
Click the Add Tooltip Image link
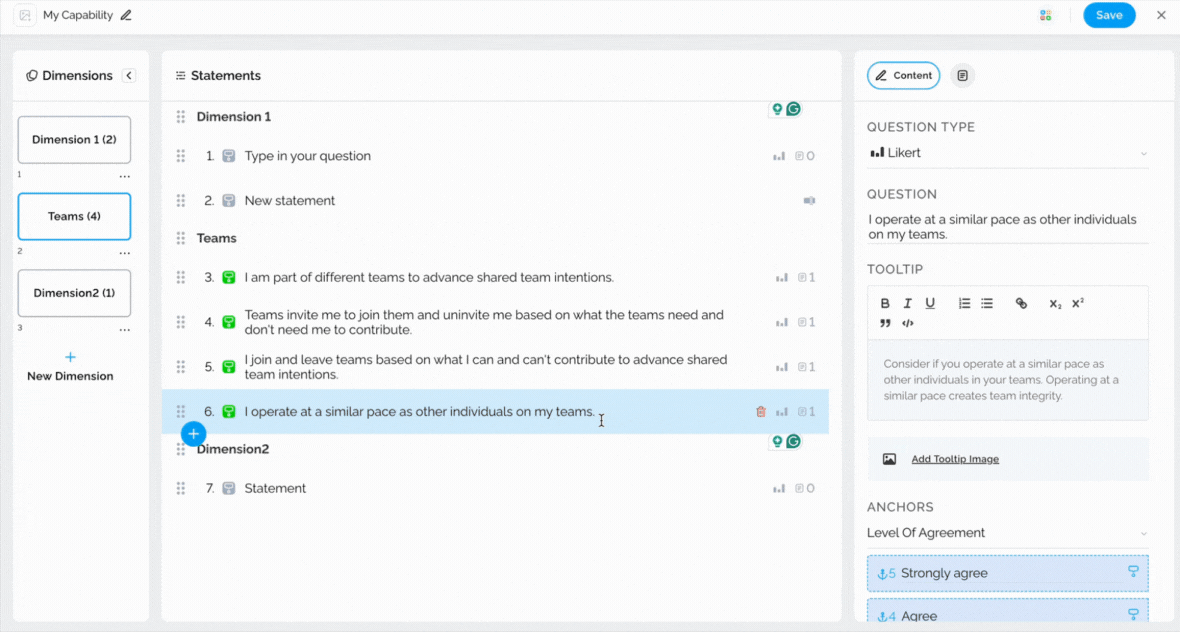click(954, 459)
